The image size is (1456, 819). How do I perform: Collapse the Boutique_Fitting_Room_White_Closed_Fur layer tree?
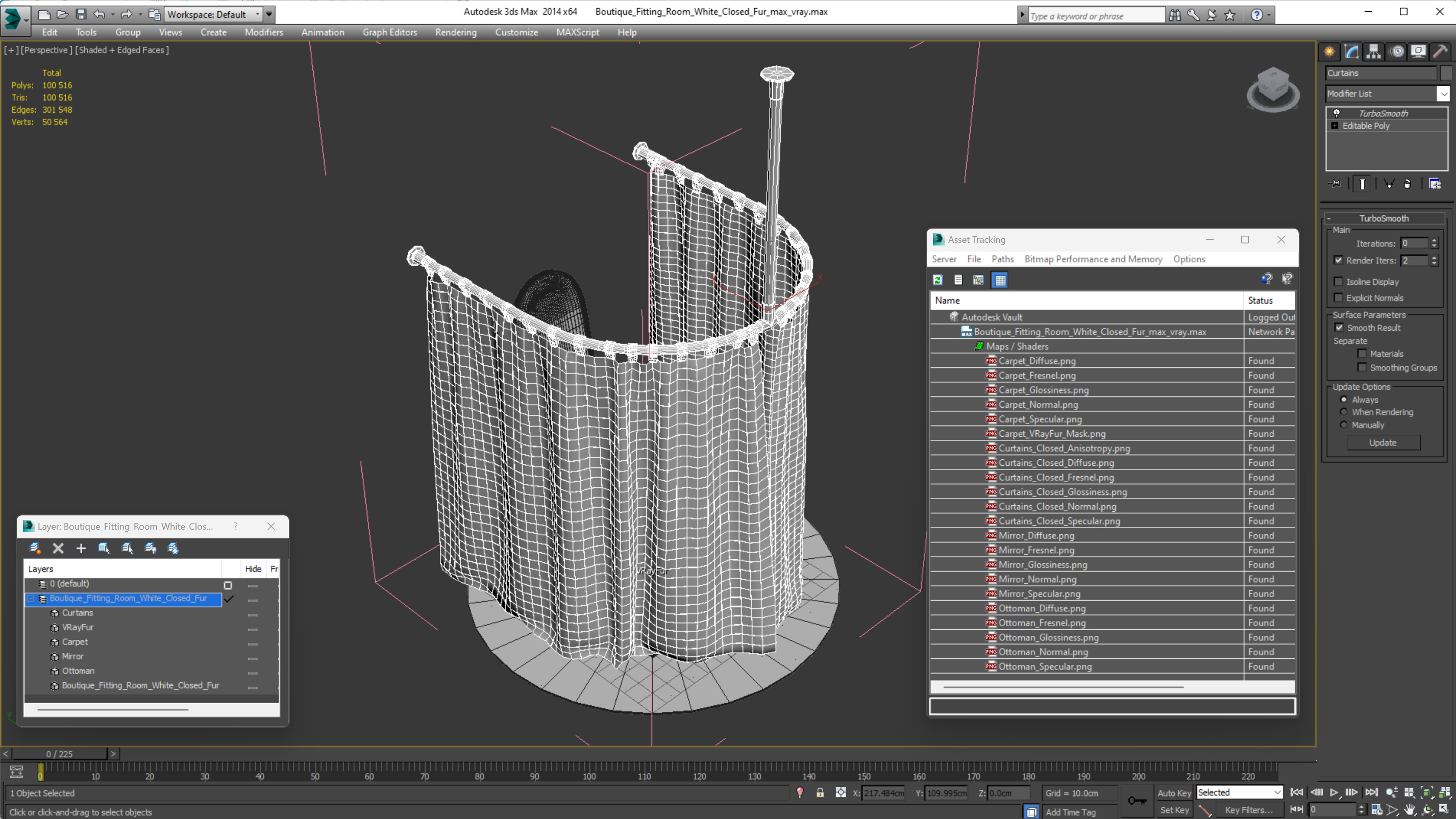(x=31, y=598)
